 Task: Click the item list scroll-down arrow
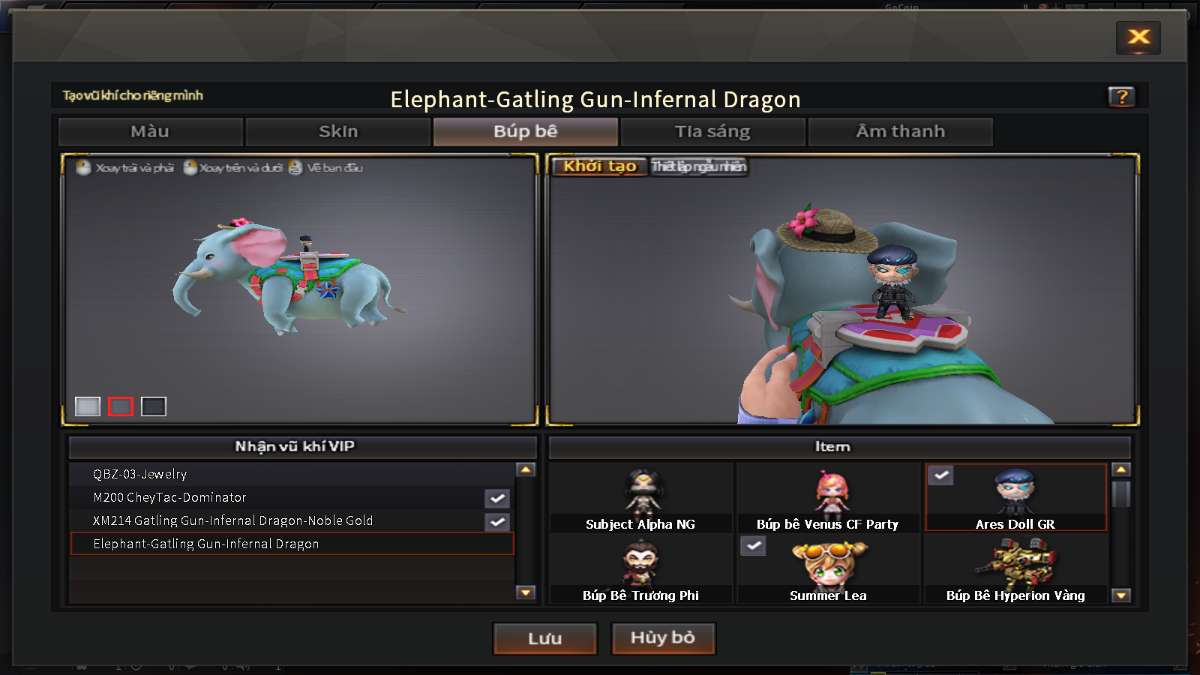(x=1121, y=595)
